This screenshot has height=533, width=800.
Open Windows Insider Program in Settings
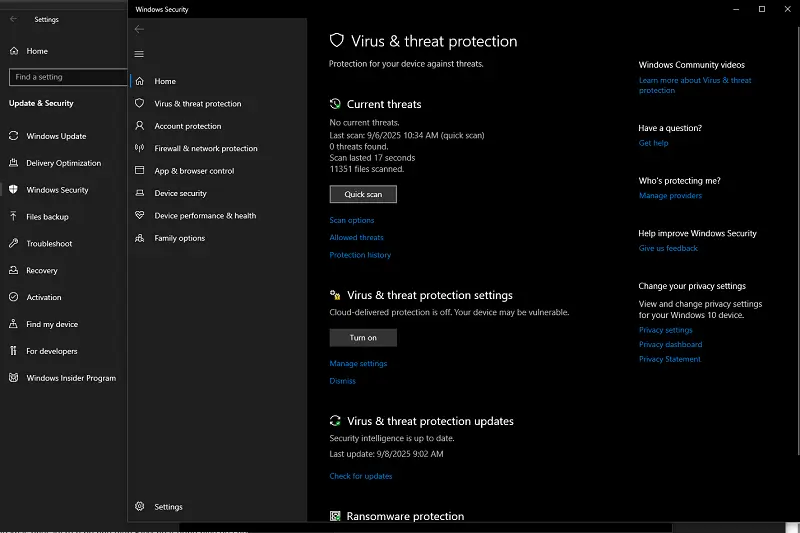(x=64, y=378)
